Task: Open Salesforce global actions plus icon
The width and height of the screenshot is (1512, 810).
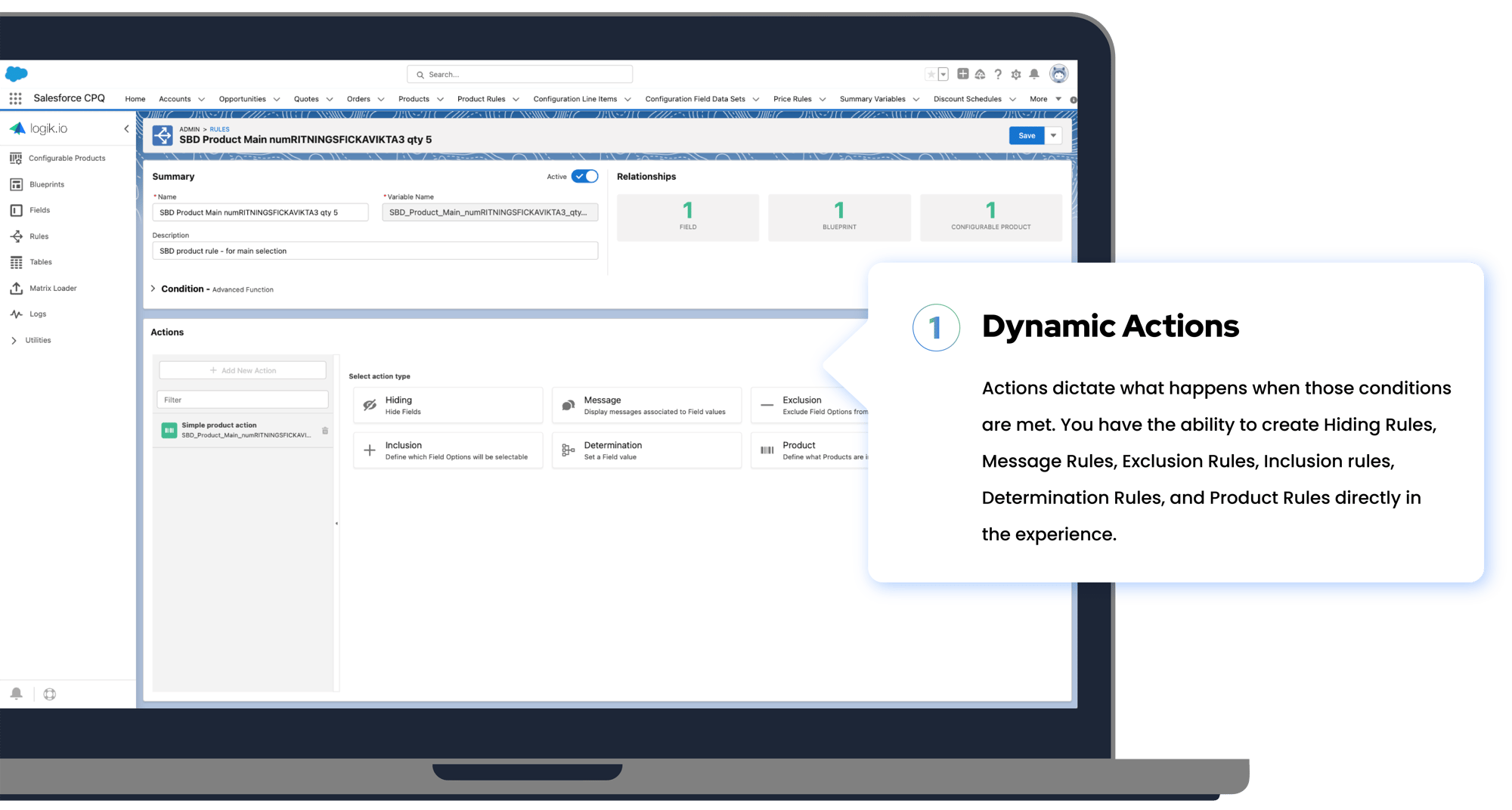Action: coord(962,74)
